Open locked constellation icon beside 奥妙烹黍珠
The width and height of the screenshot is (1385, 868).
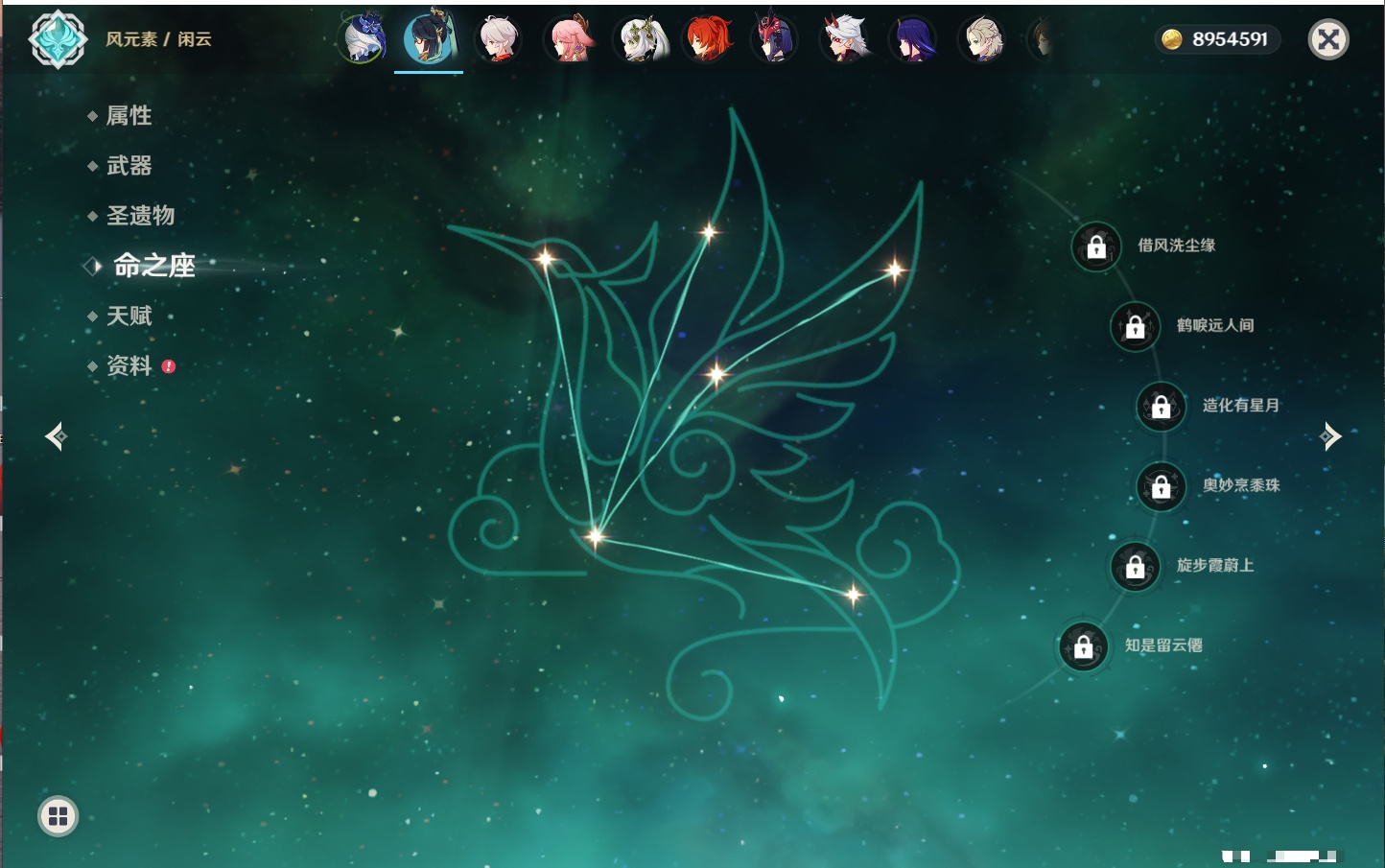click(1161, 486)
